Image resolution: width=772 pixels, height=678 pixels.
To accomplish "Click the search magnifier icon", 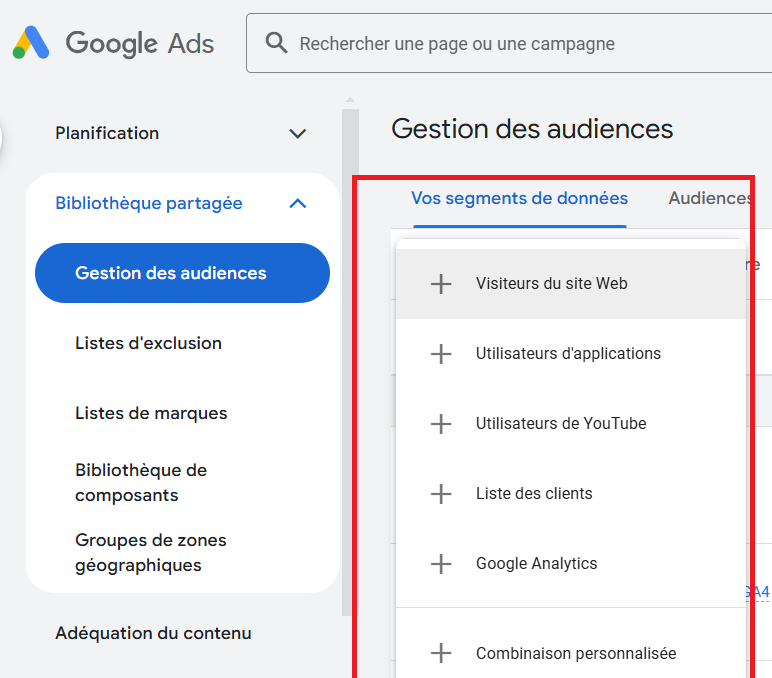I will tap(276, 43).
